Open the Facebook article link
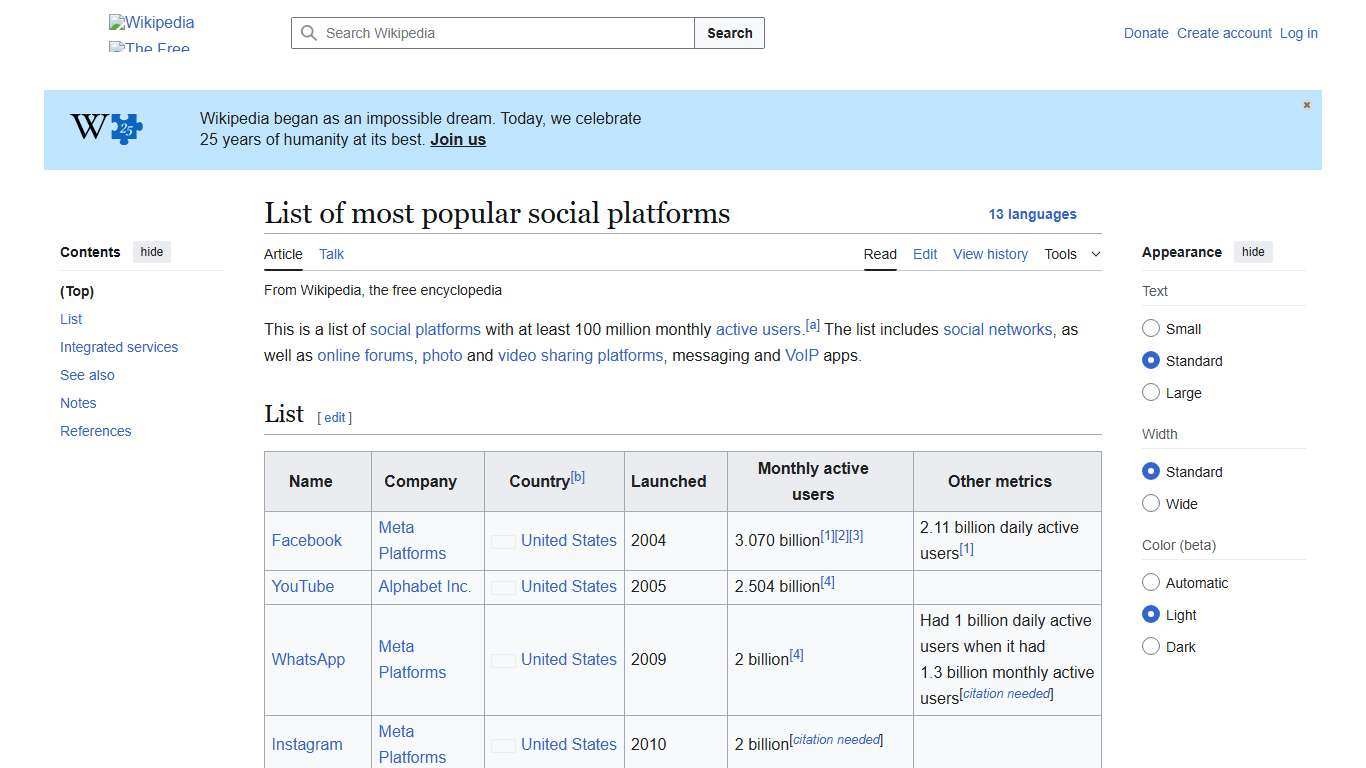Viewport: 1366px width, 768px height. (x=306, y=540)
